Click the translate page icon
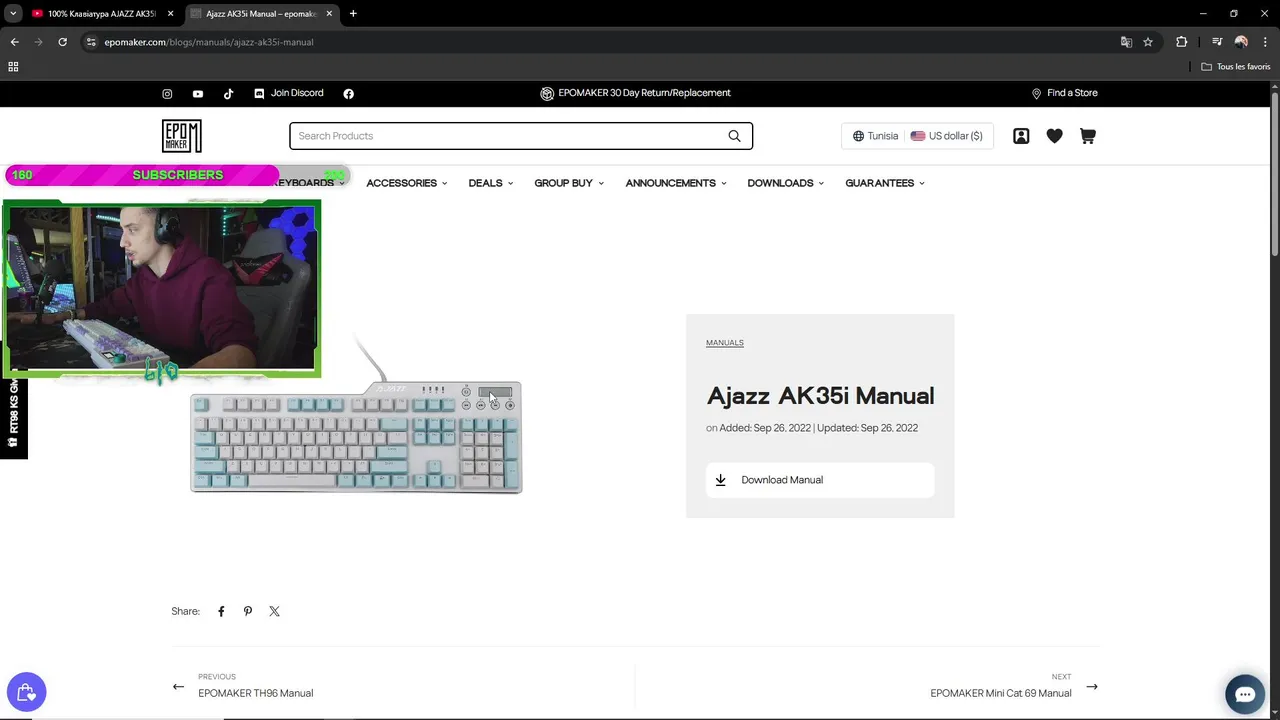 tap(1126, 42)
